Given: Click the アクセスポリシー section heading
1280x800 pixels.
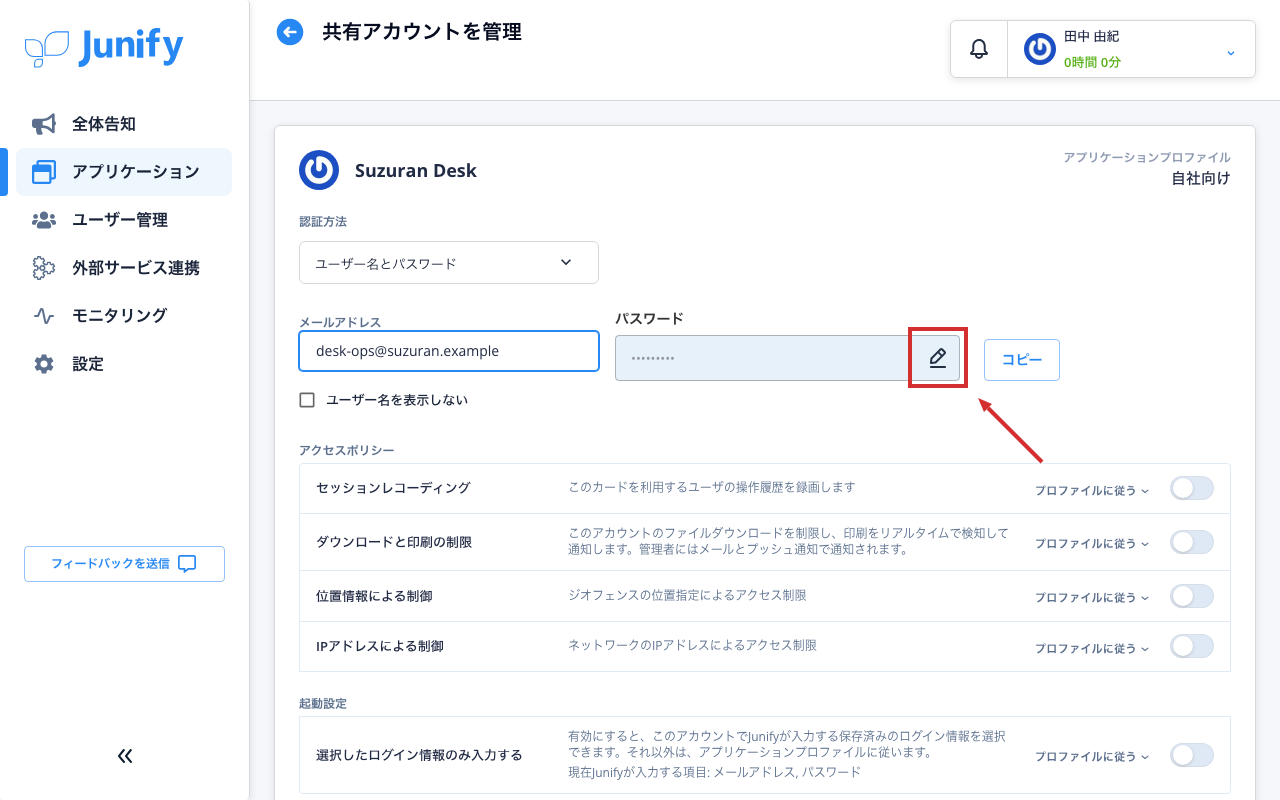Looking at the screenshot, I should click(347, 450).
